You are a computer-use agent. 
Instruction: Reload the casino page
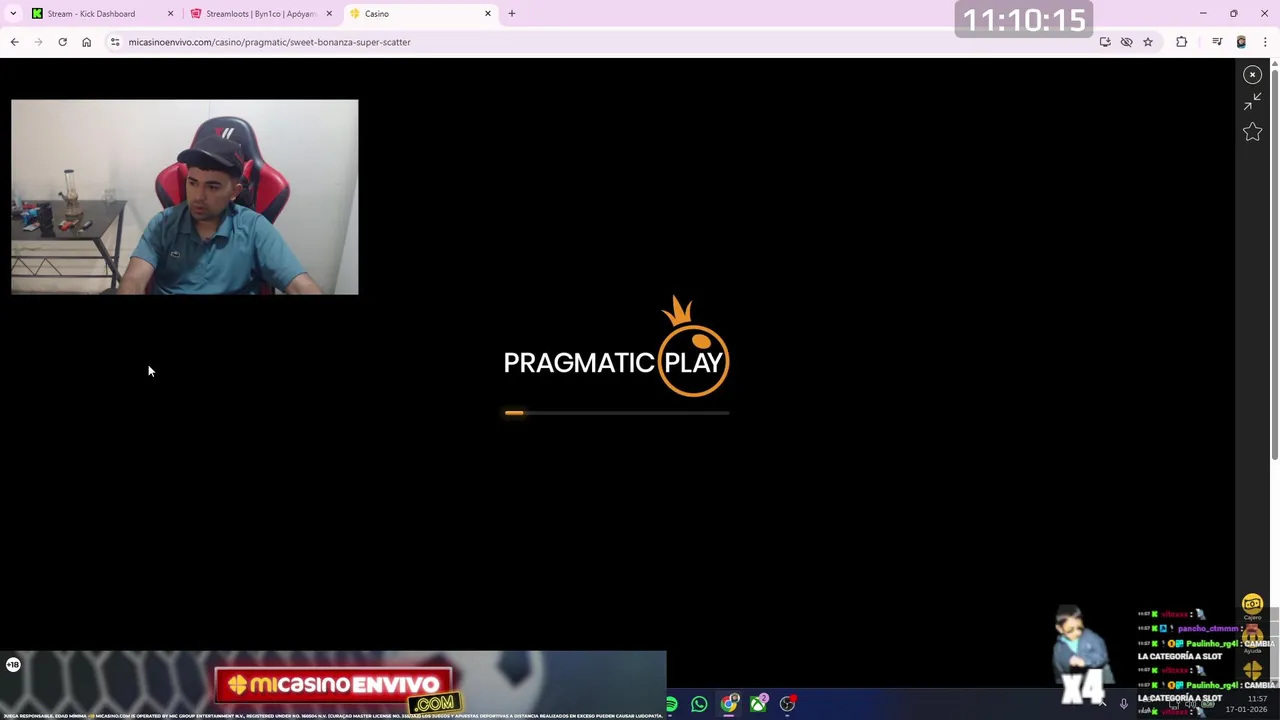point(62,42)
